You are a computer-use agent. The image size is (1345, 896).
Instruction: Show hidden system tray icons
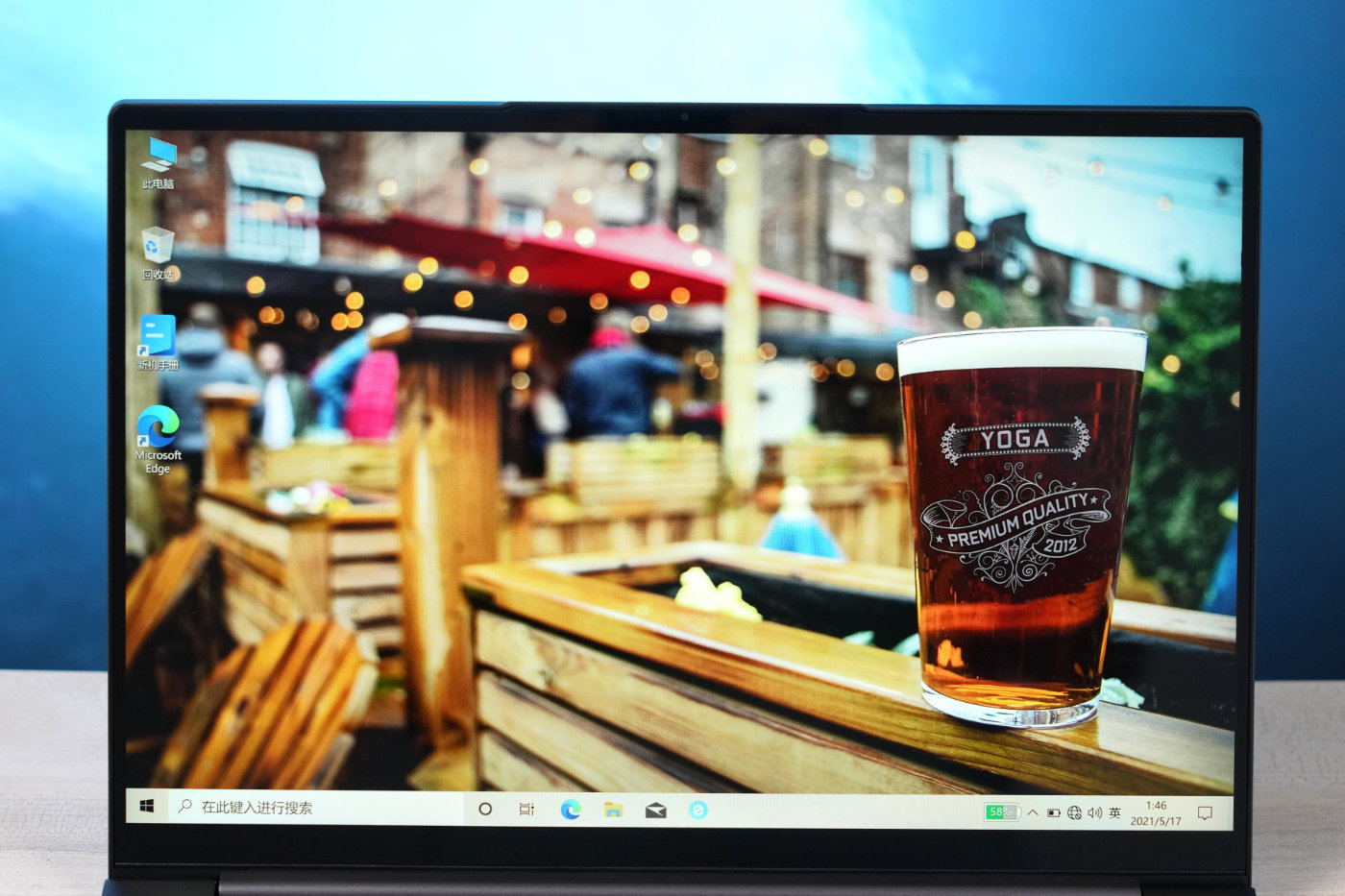[x=1033, y=812]
